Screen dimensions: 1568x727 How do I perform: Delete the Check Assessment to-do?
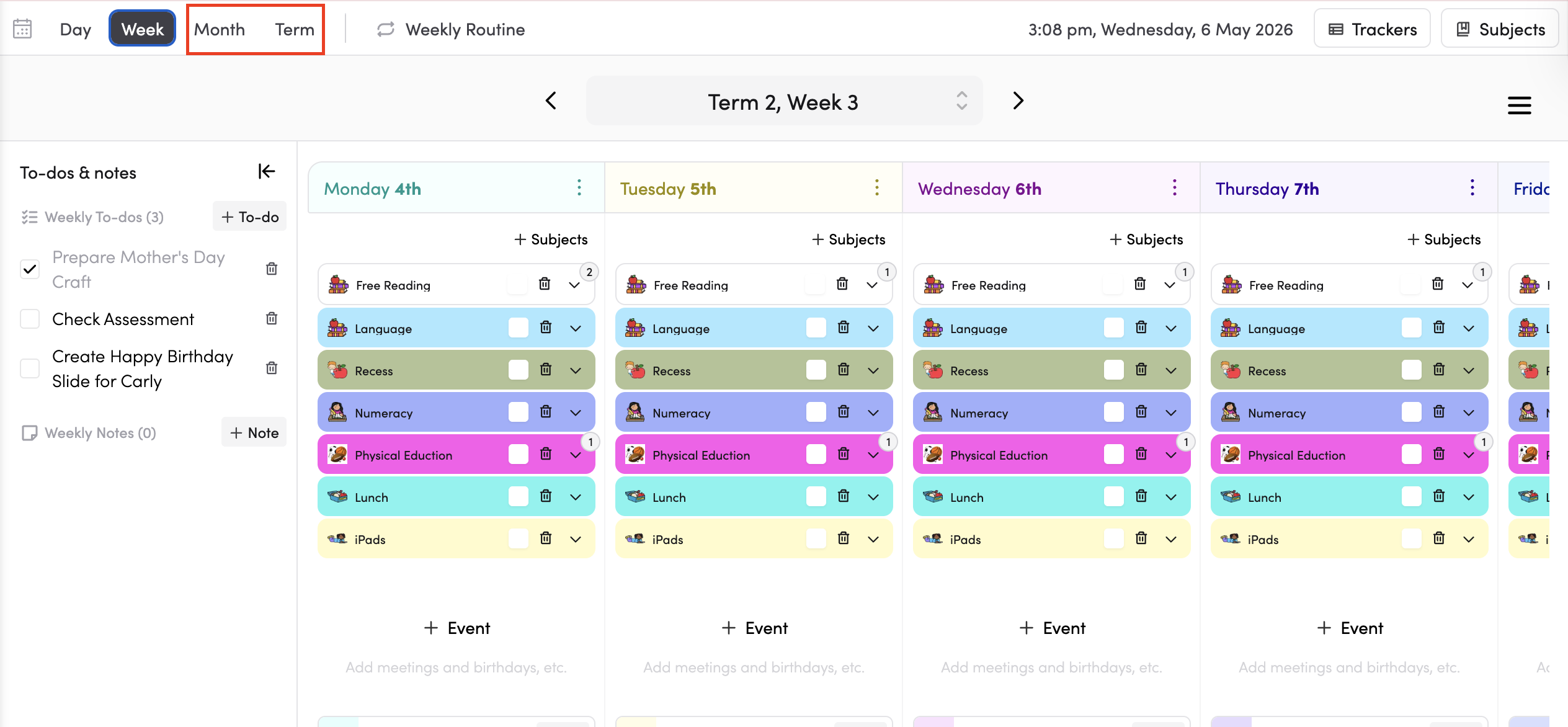point(272,318)
